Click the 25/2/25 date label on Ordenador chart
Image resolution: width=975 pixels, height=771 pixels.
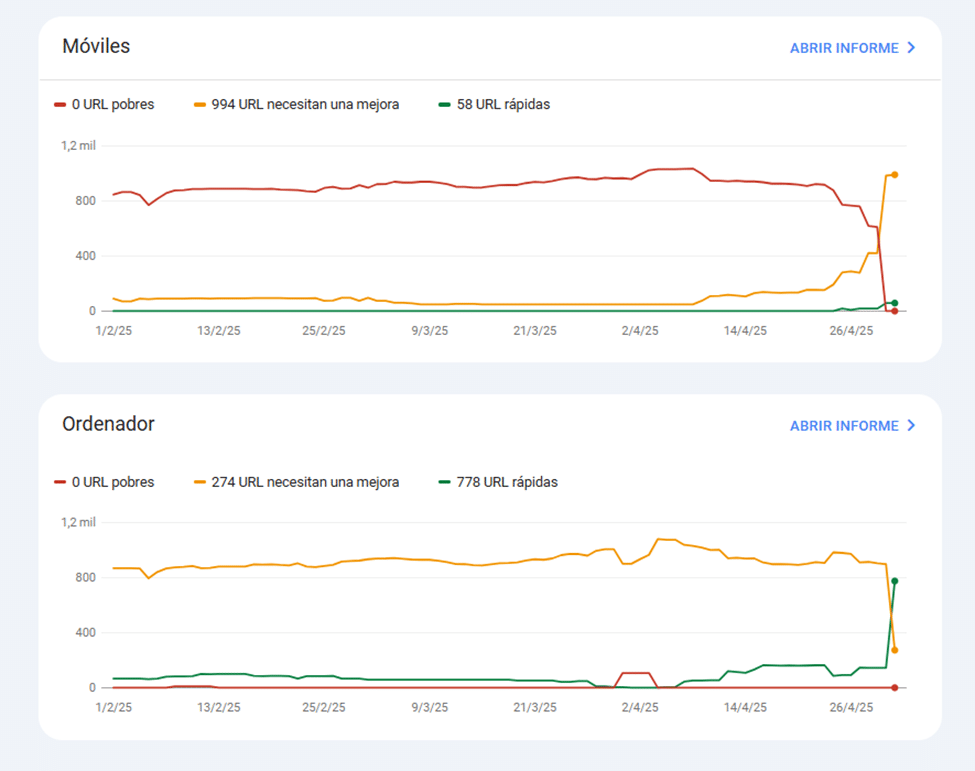coord(324,708)
